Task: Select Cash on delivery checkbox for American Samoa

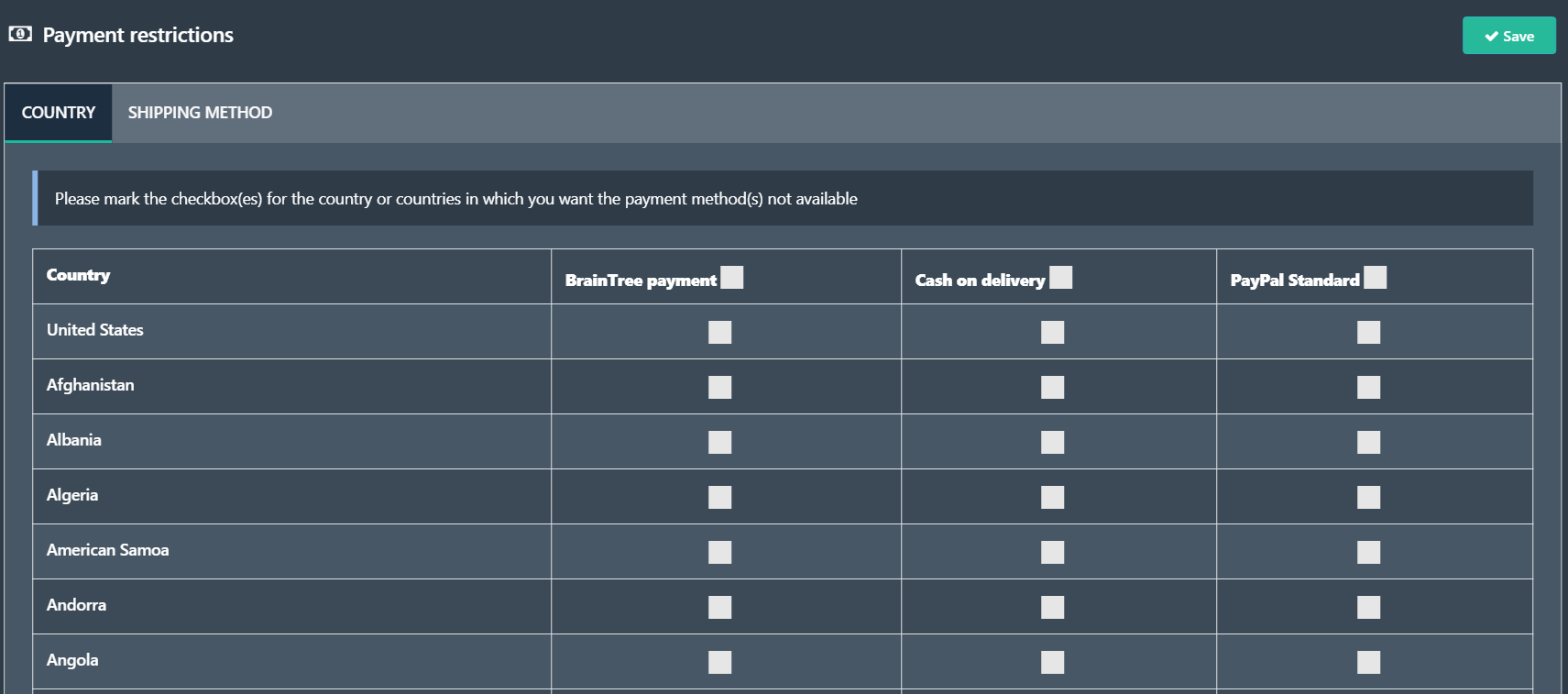Action: 1053,552
